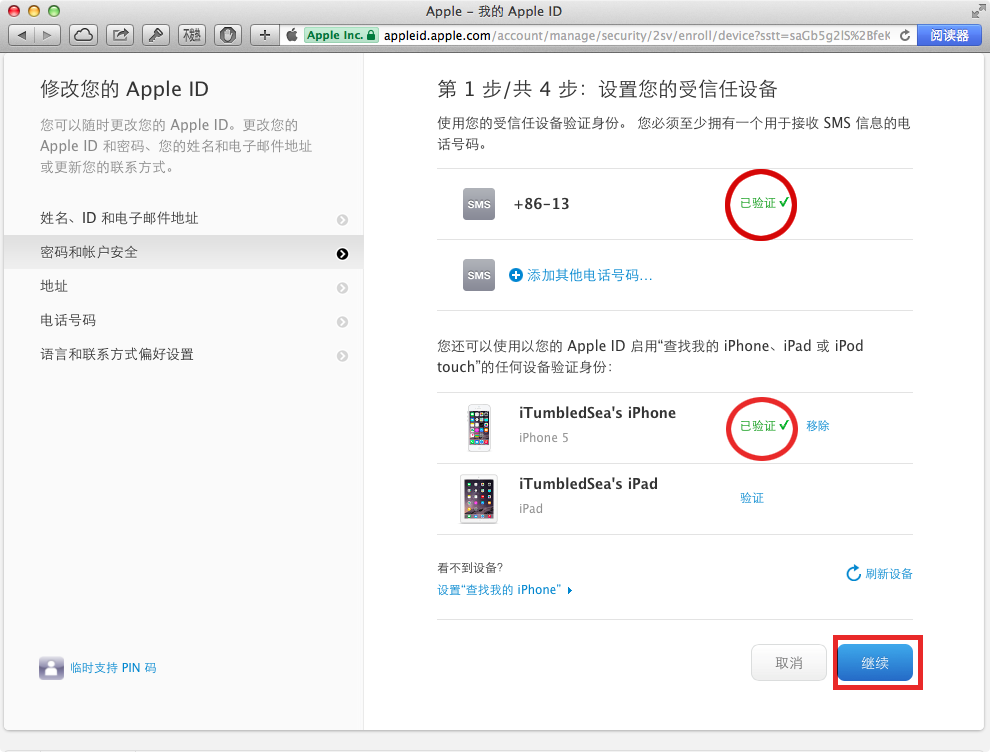Image resolution: width=990 pixels, height=752 pixels.
Task: Click the iTumbledSea's iPad device name
Action: click(x=588, y=484)
